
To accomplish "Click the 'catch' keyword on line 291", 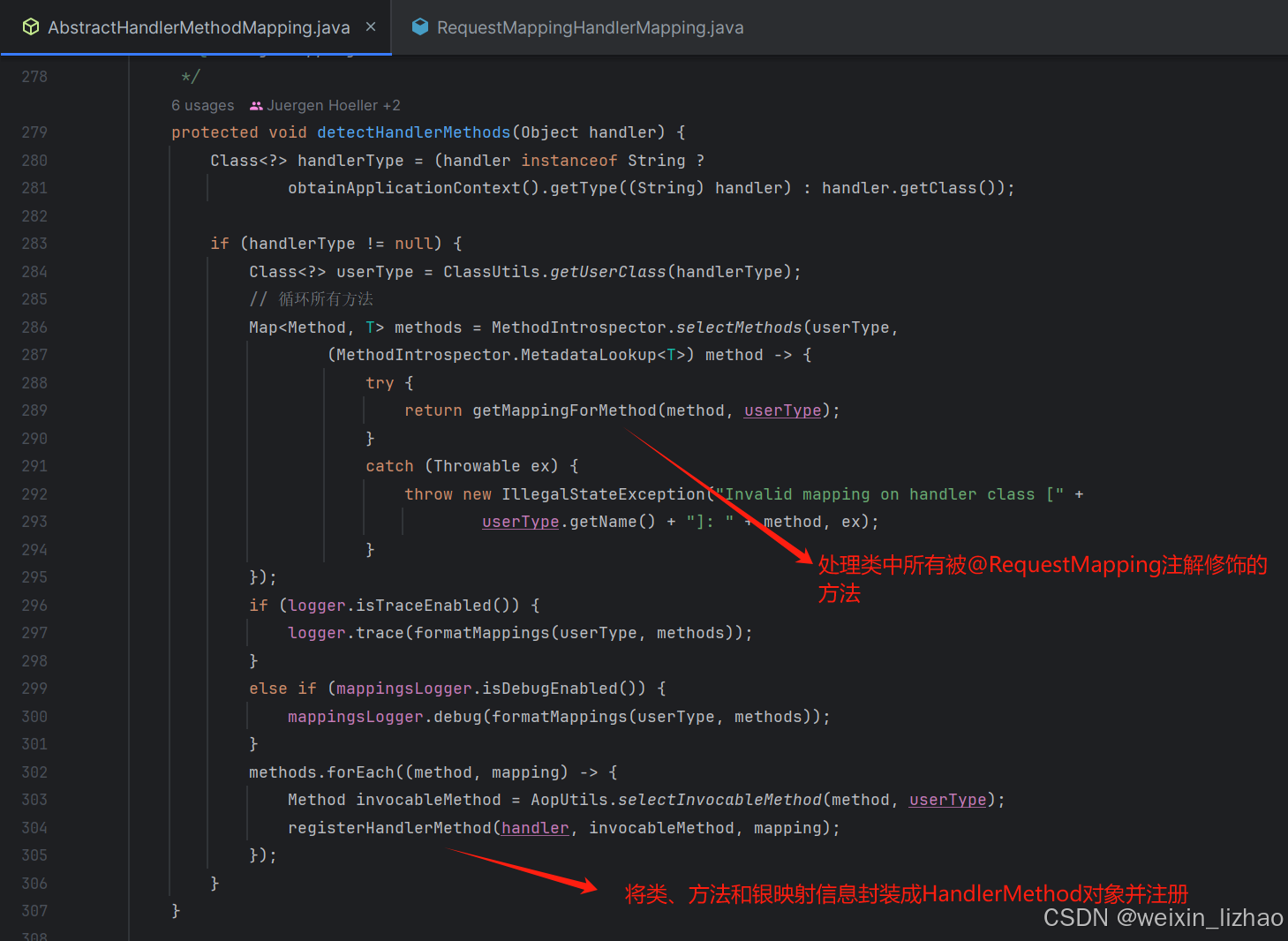I will click(x=389, y=466).
